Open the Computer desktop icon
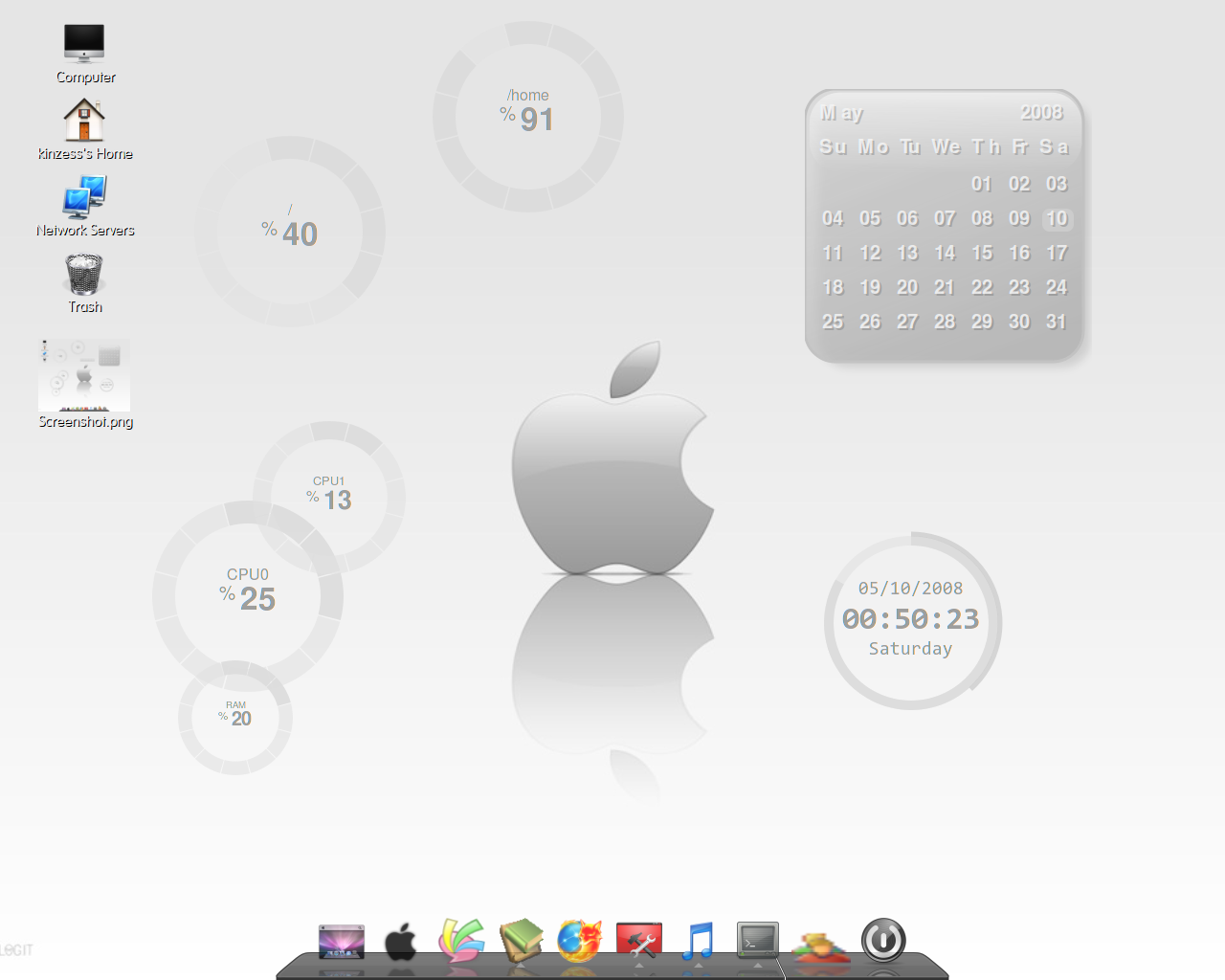 coord(84,43)
